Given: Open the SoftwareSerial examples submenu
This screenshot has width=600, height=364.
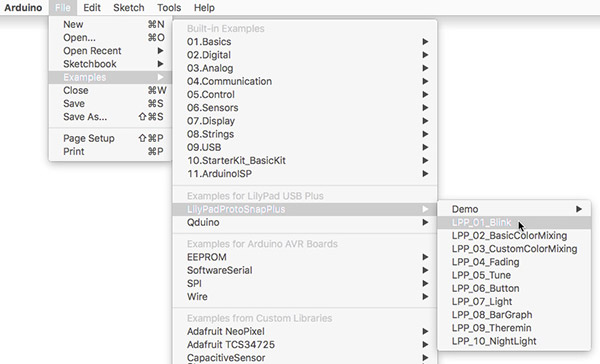Looking at the screenshot, I should [305, 270].
